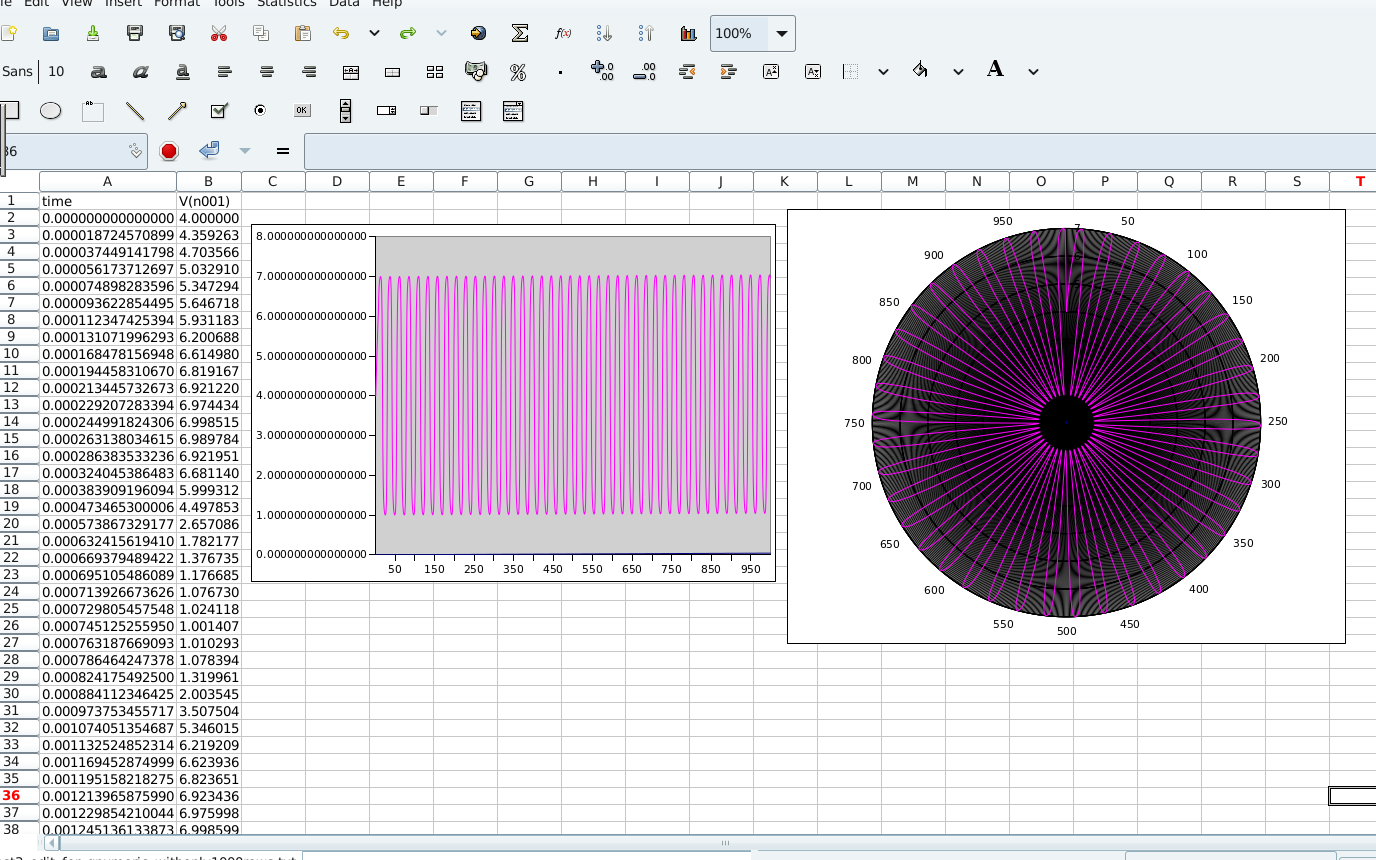Open the Statistics menu

pyautogui.click(x=286, y=3)
